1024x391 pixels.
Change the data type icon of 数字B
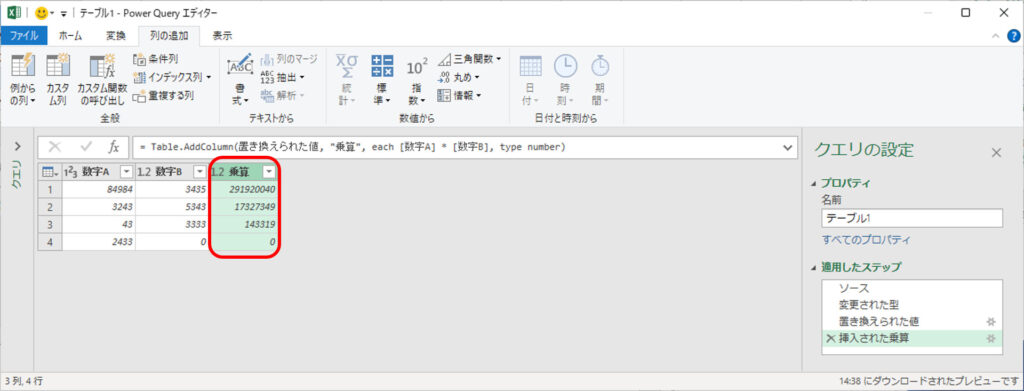coord(144,172)
